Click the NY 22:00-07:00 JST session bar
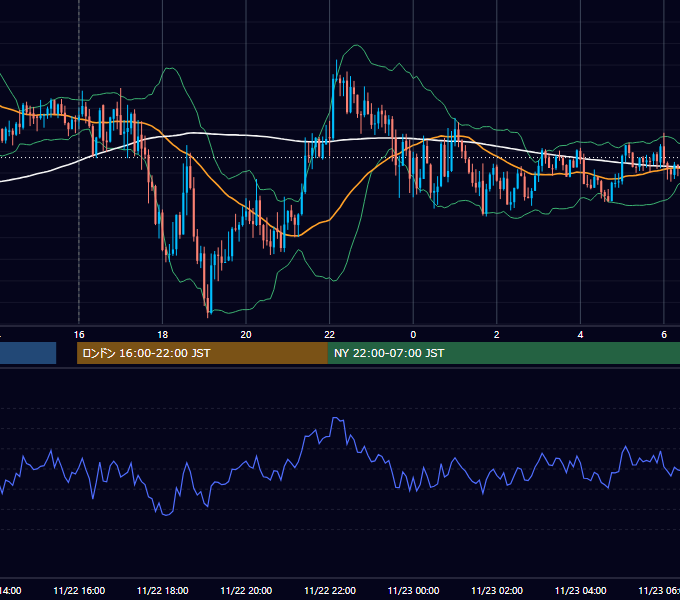Image resolution: width=680 pixels, height=600 pixels. pos(503,353)
